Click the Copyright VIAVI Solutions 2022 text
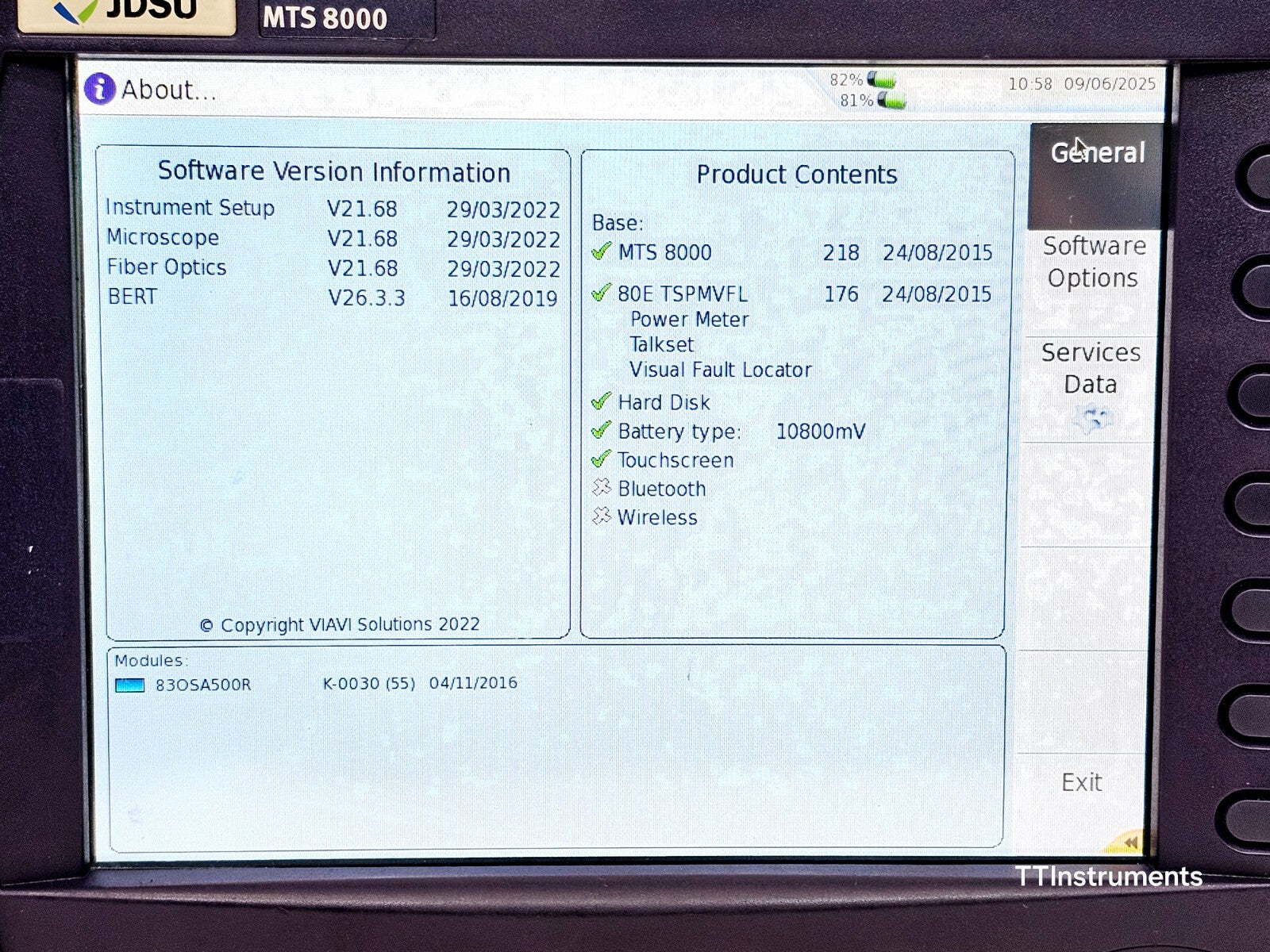 (x=340, y=625)
